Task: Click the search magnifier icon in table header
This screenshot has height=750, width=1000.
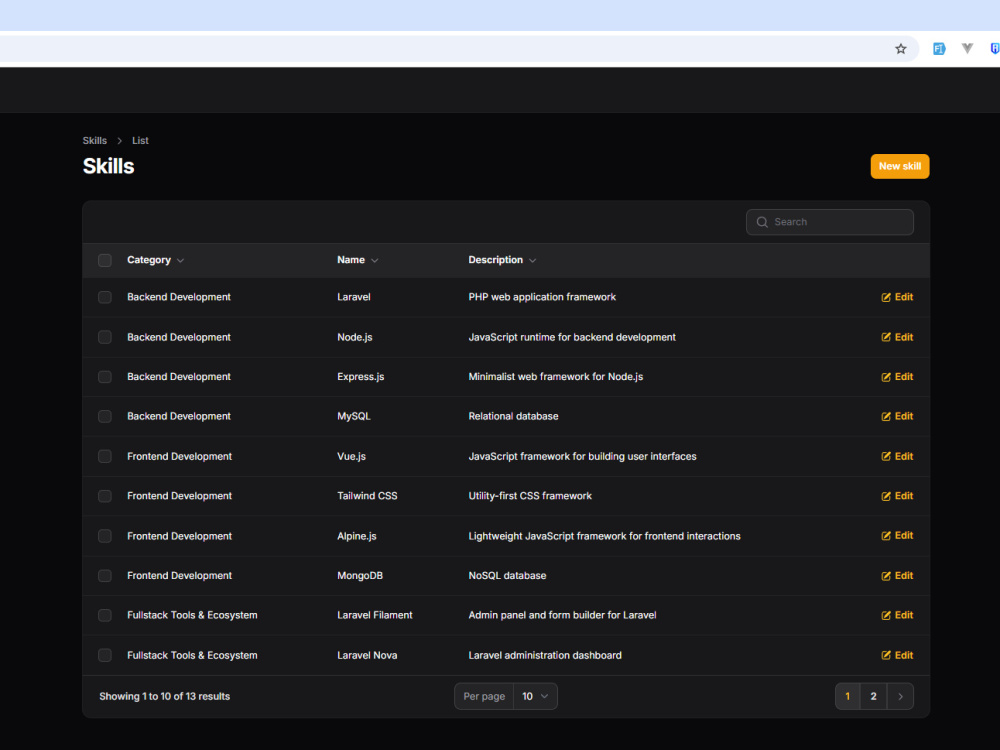Action: pos(761,222)
